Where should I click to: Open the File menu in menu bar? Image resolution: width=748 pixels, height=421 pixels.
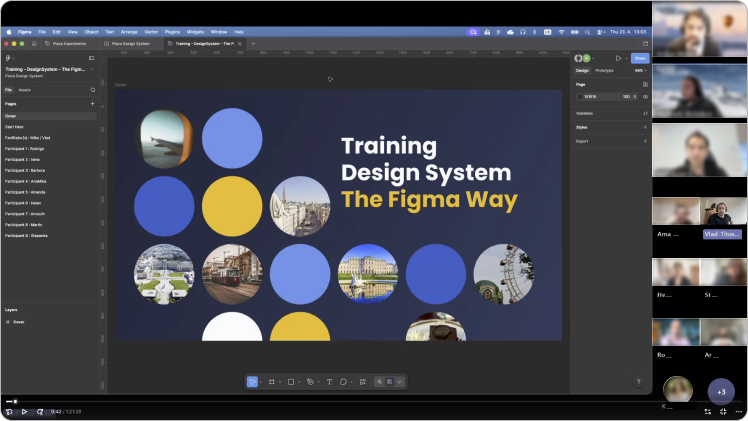[x=42, y=32]
